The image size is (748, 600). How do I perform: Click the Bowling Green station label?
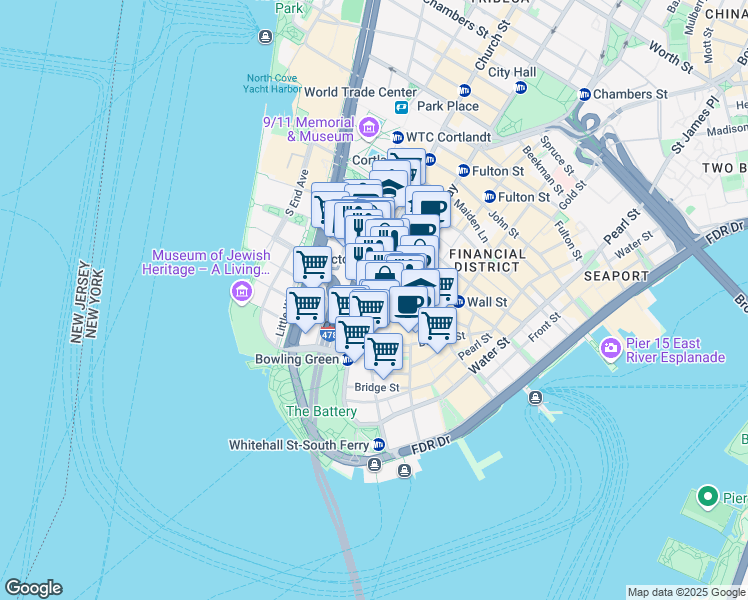[x=297, y=359]
